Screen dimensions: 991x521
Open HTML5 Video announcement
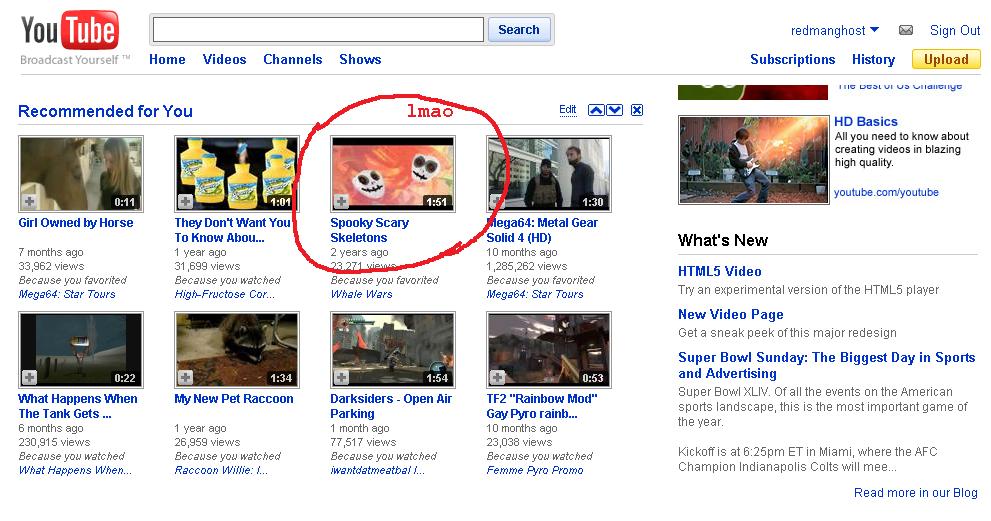coord(720,271)
